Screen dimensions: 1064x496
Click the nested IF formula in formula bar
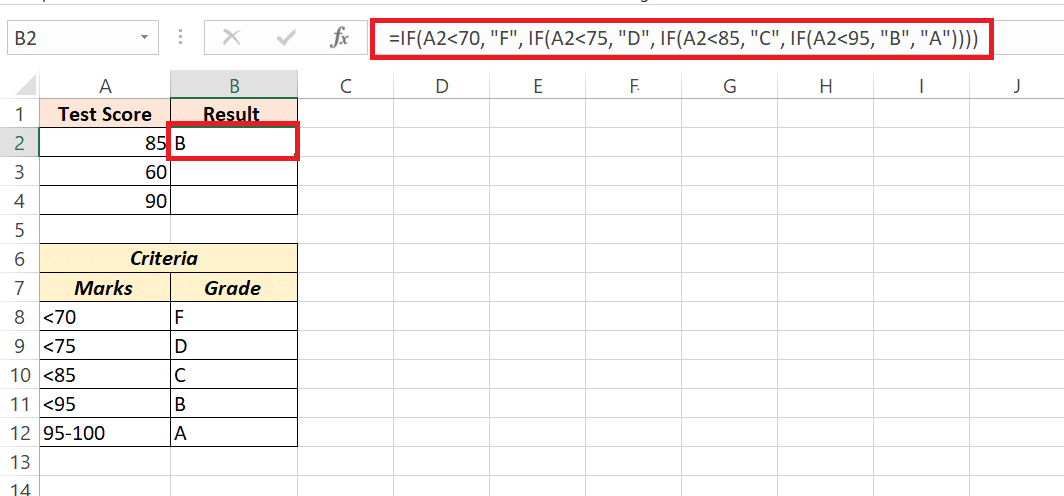(x=683, y=39)
